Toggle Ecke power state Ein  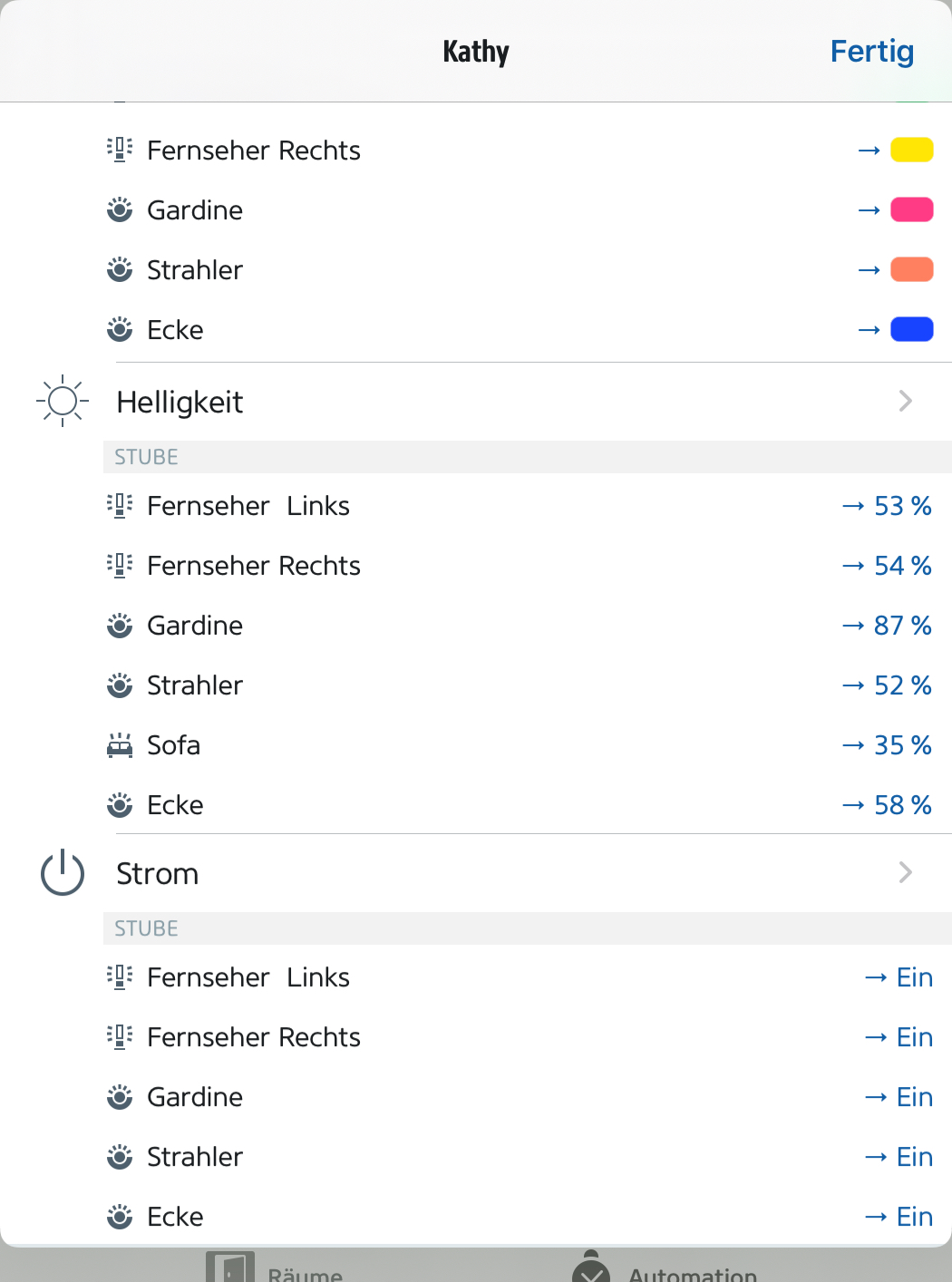tap(899, 1217)
